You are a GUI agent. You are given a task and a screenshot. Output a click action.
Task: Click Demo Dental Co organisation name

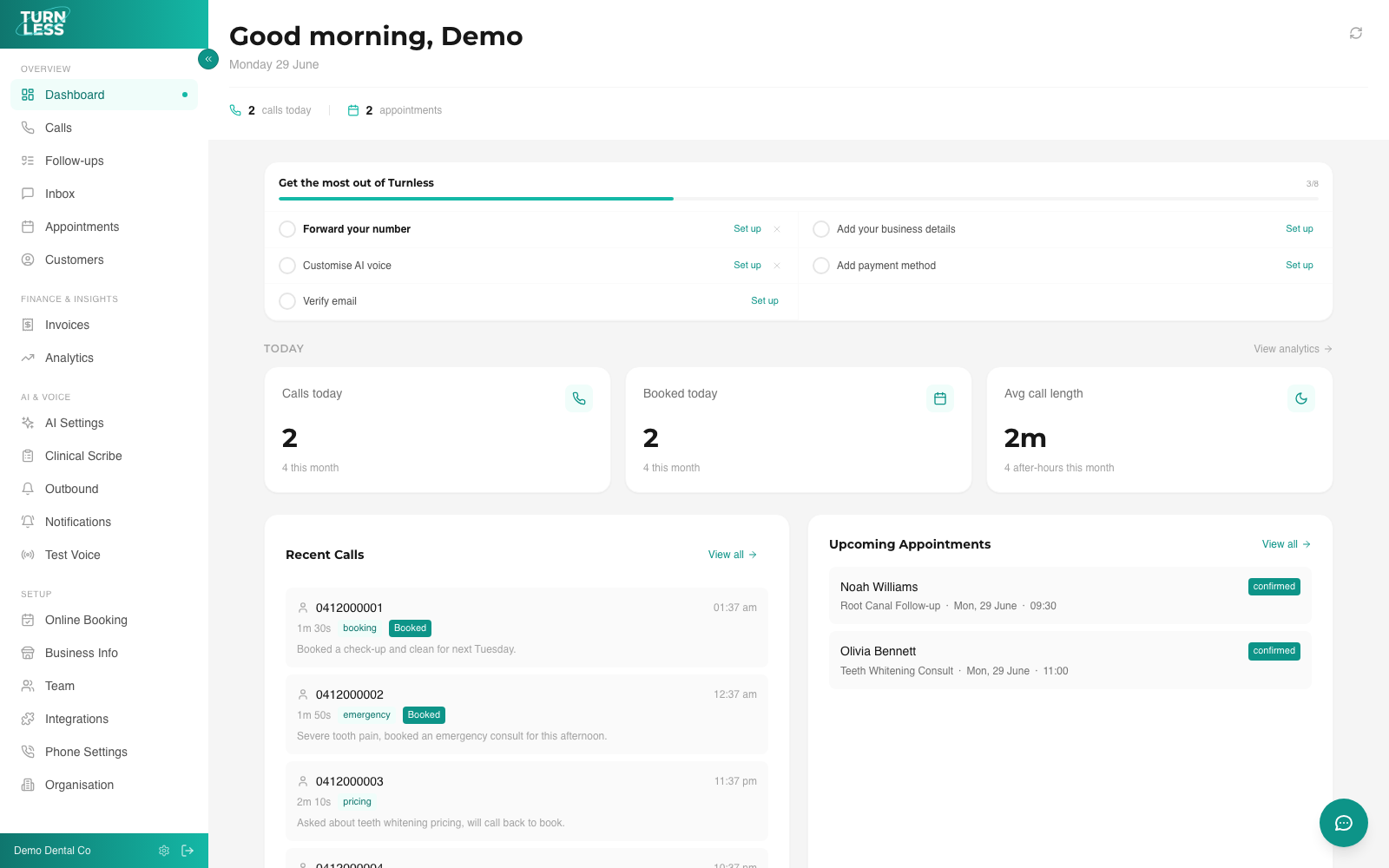[52, 851]
